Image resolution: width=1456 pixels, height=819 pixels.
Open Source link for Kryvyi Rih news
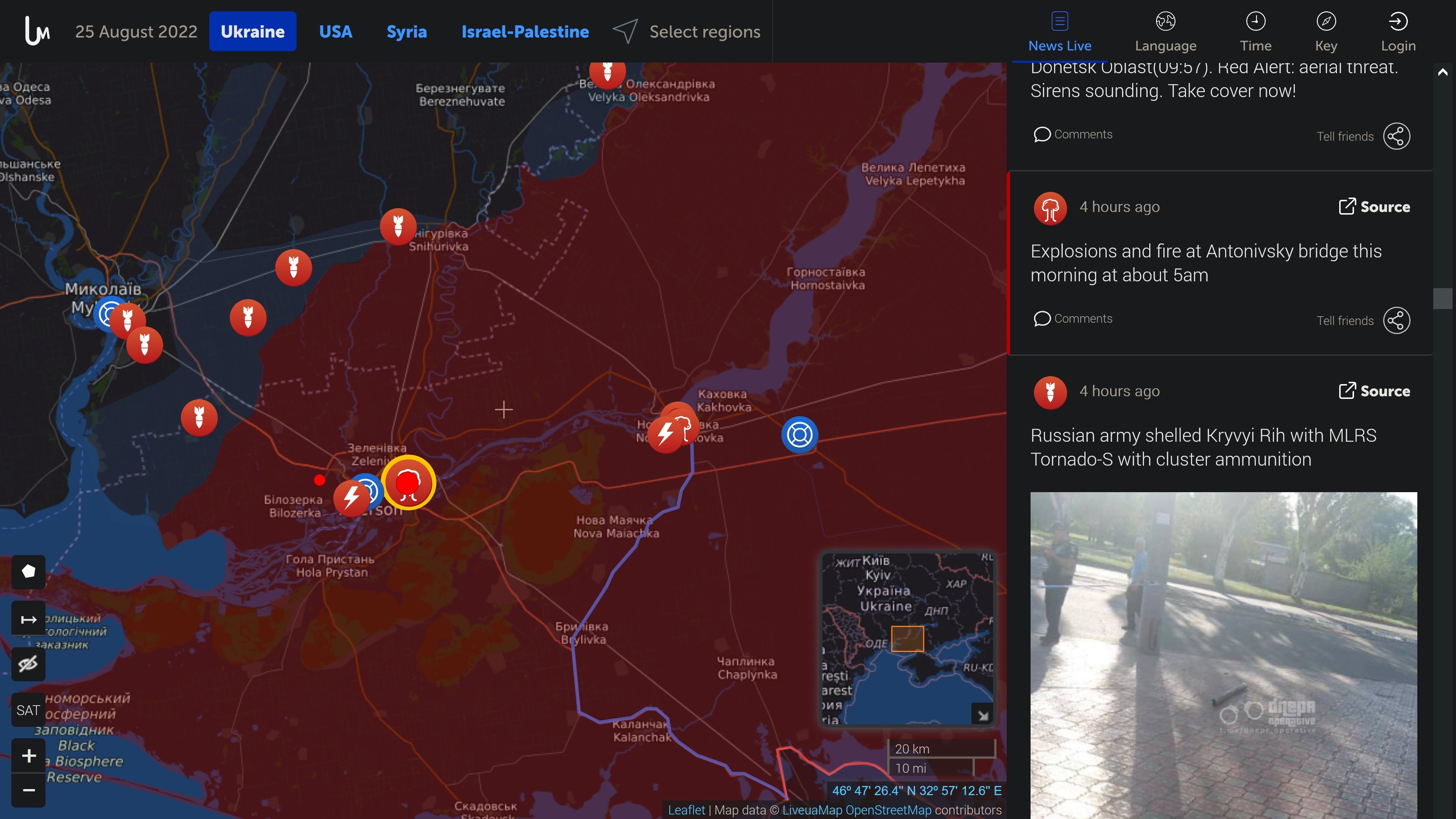[x=1374, y=391]
